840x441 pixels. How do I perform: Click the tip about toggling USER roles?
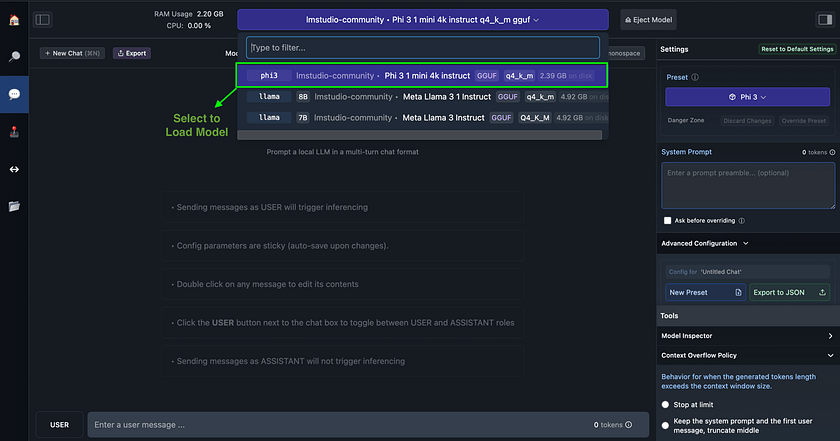(343, 323)
